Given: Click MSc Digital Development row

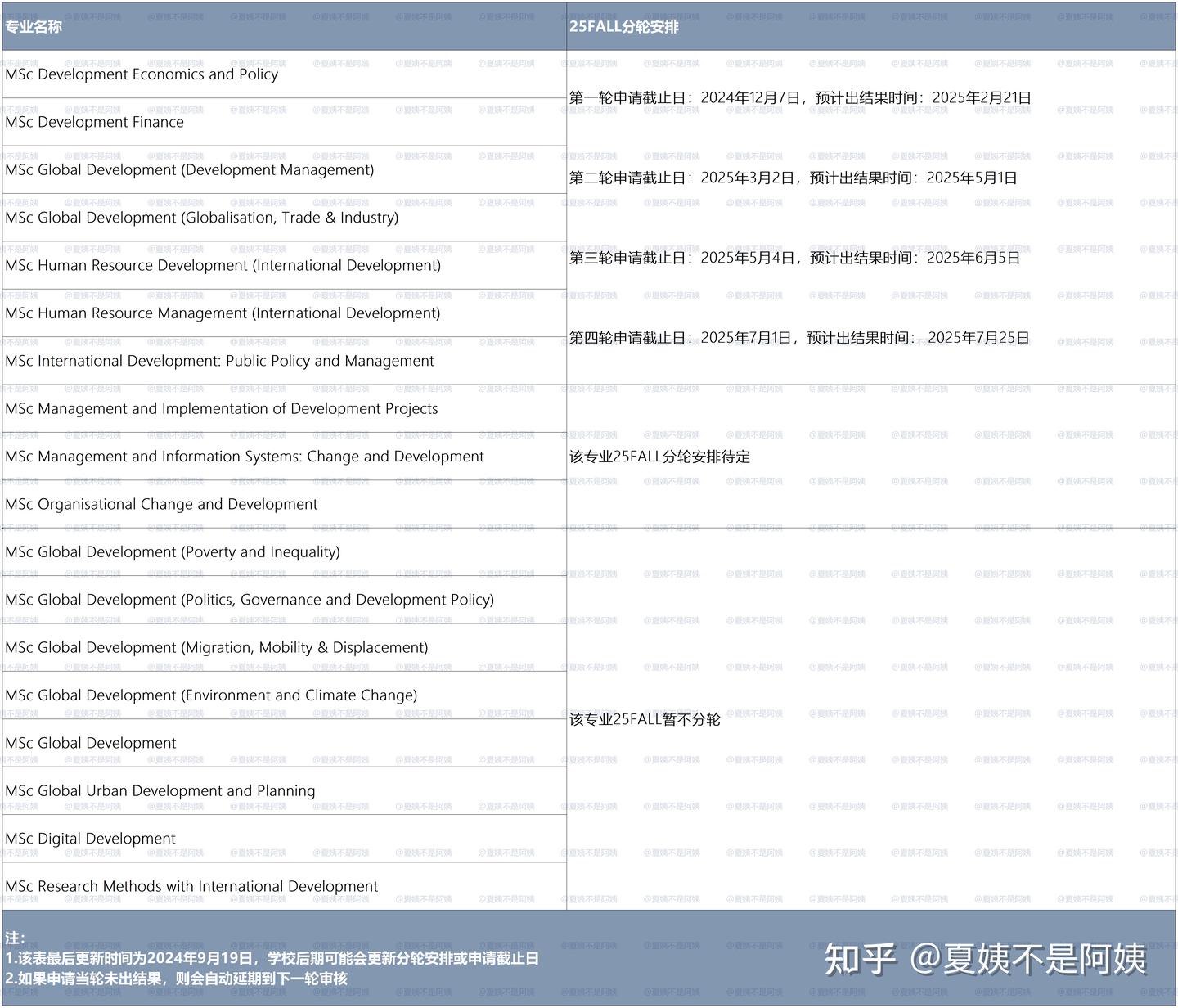Looking at the screenshot, I should pyautogui.click(x=90, y=838).
